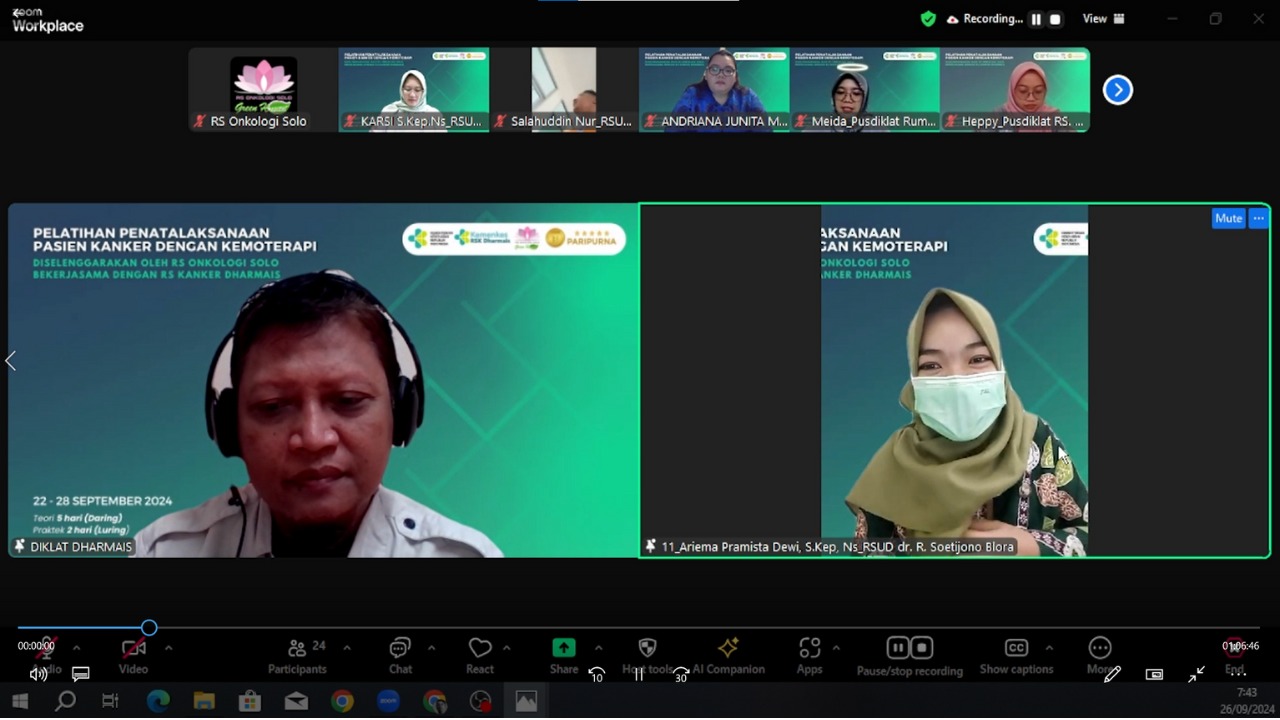The width and height of the screenshot is (1280, 720).
Task: Open the Chat panel
Action: 400,648
